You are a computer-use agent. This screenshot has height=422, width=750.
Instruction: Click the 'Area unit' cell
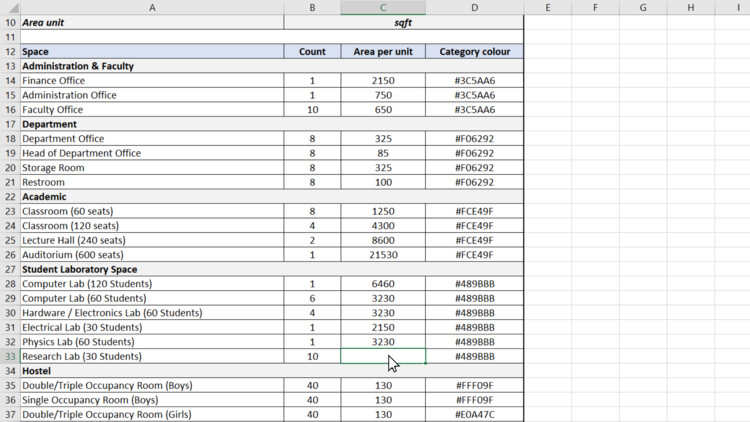coord(152,22)
